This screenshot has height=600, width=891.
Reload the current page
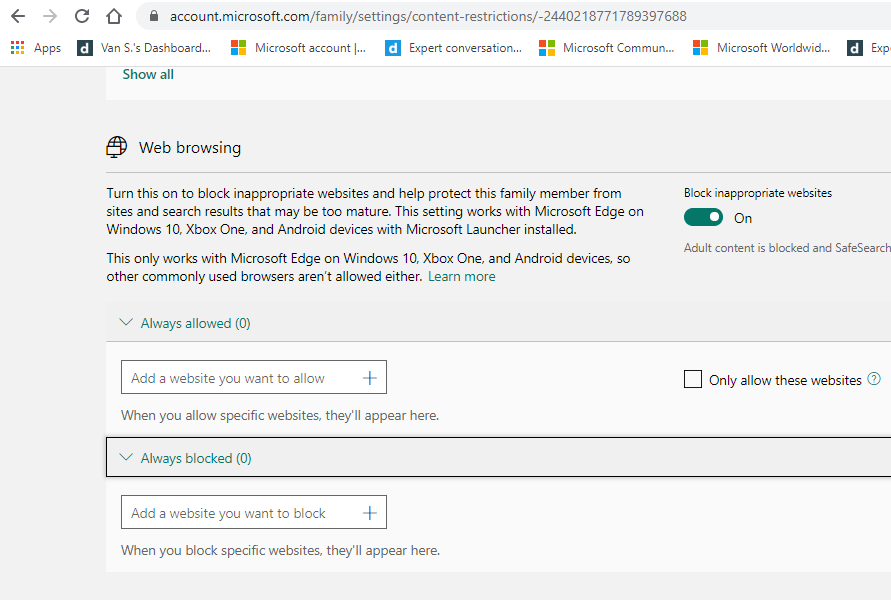click(82, 16)
